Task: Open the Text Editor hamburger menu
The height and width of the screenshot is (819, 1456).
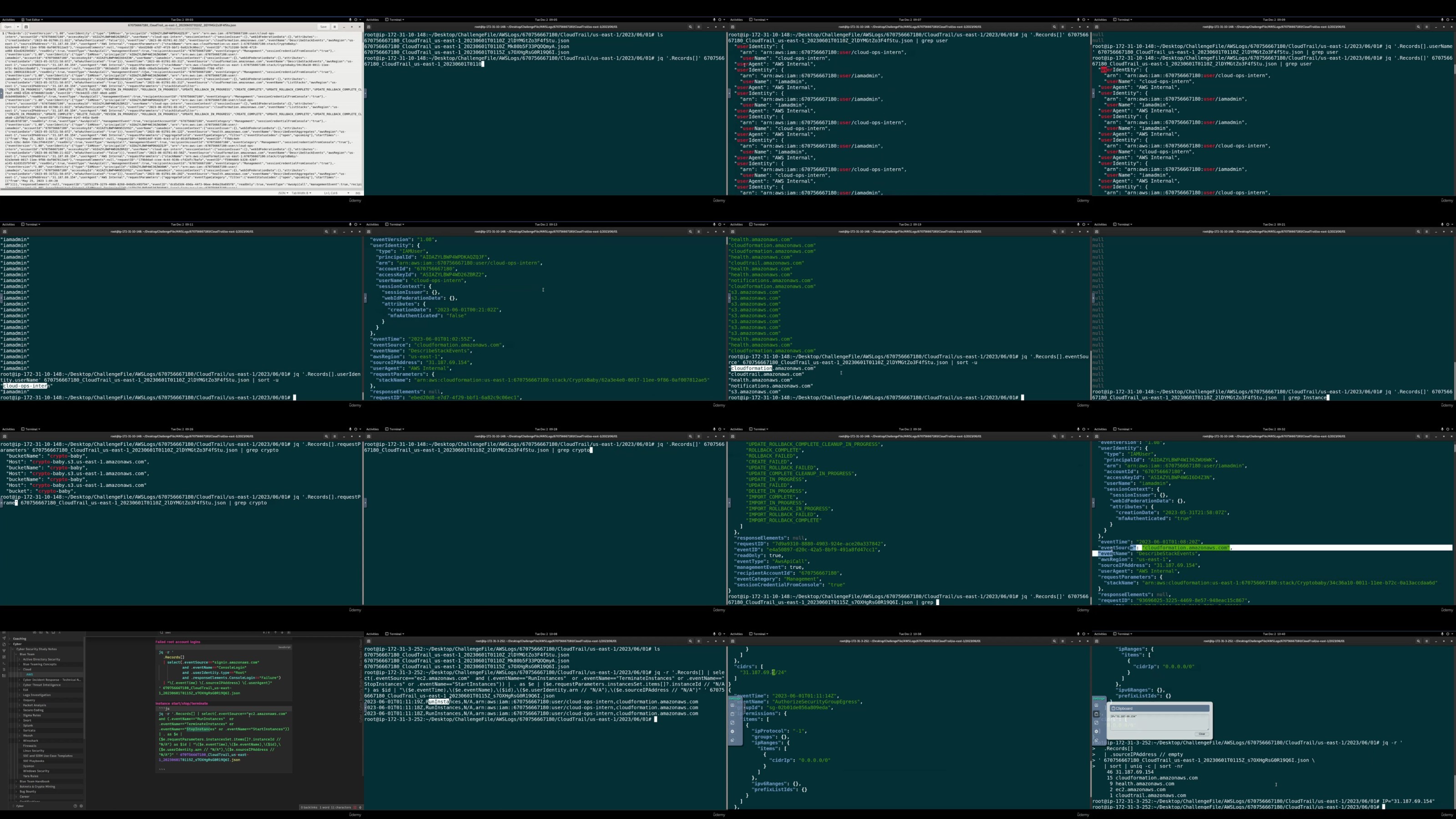Action: pyautogui.click(x=334, y=26)
